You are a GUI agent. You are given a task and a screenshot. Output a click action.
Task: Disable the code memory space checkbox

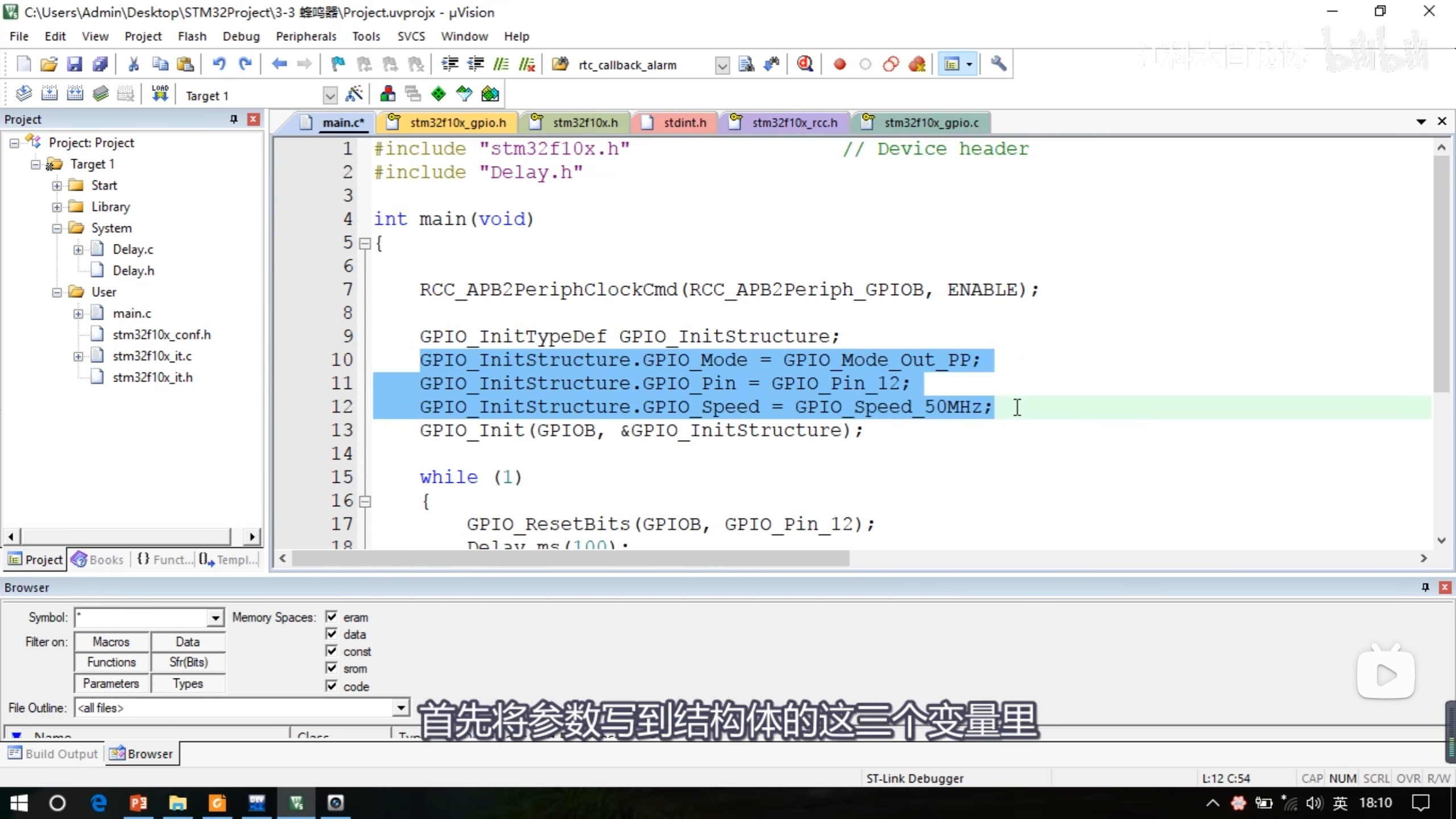coord(332,686)
